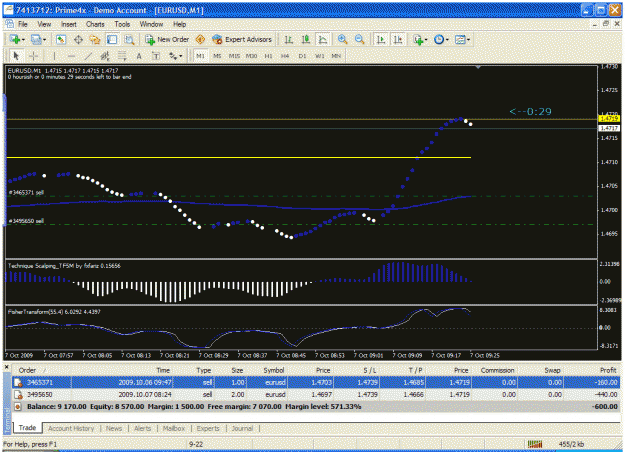Select the D1 timeframe
The height and width of the screenshot is (452, 625).
pyautogui.click(x=302, y=56)
